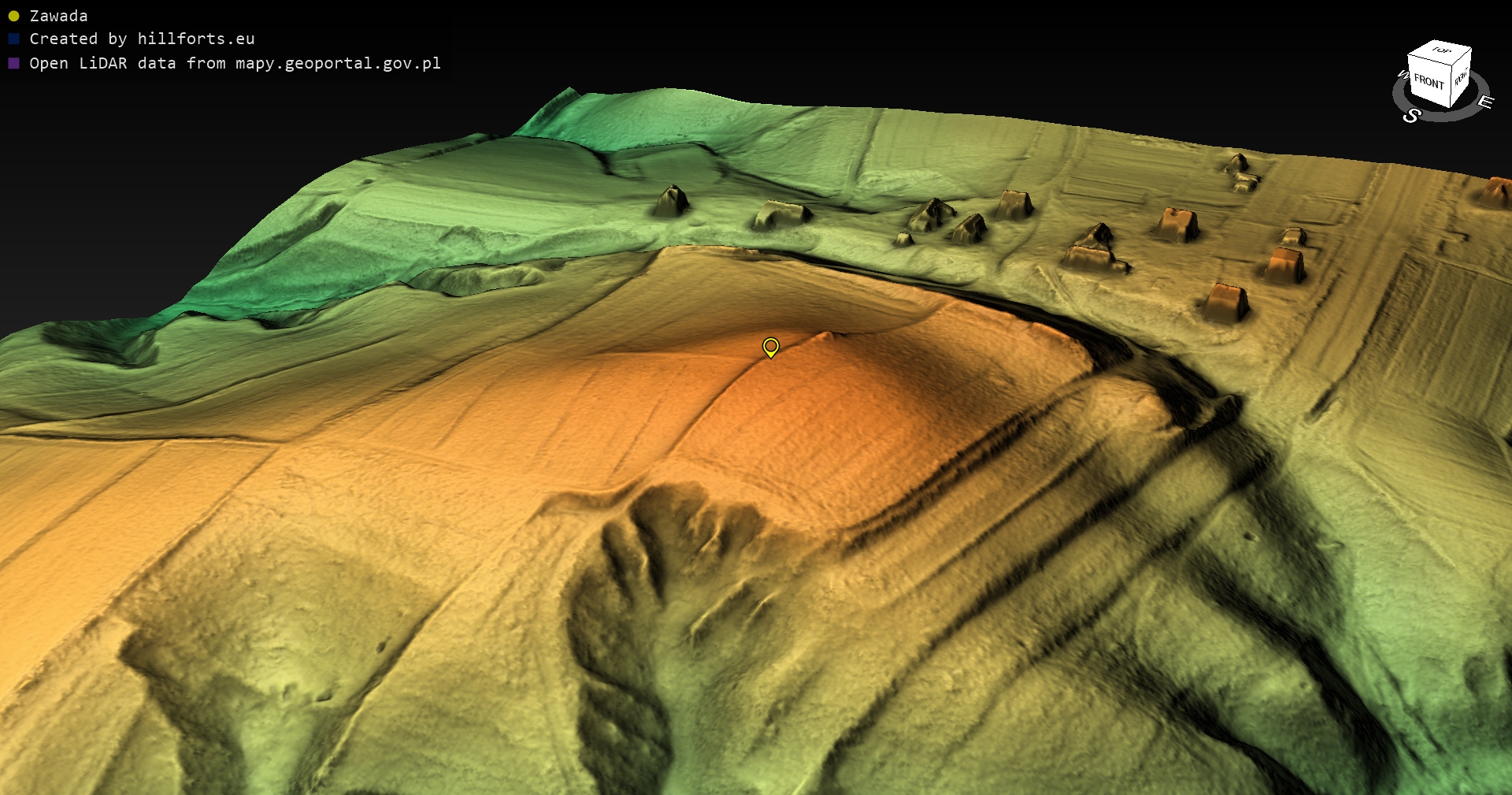This screenshot has height=795, width=1512.
Task: Open the 'Created by hillforts.eu' credit text
Action: [x=142, y=39]
